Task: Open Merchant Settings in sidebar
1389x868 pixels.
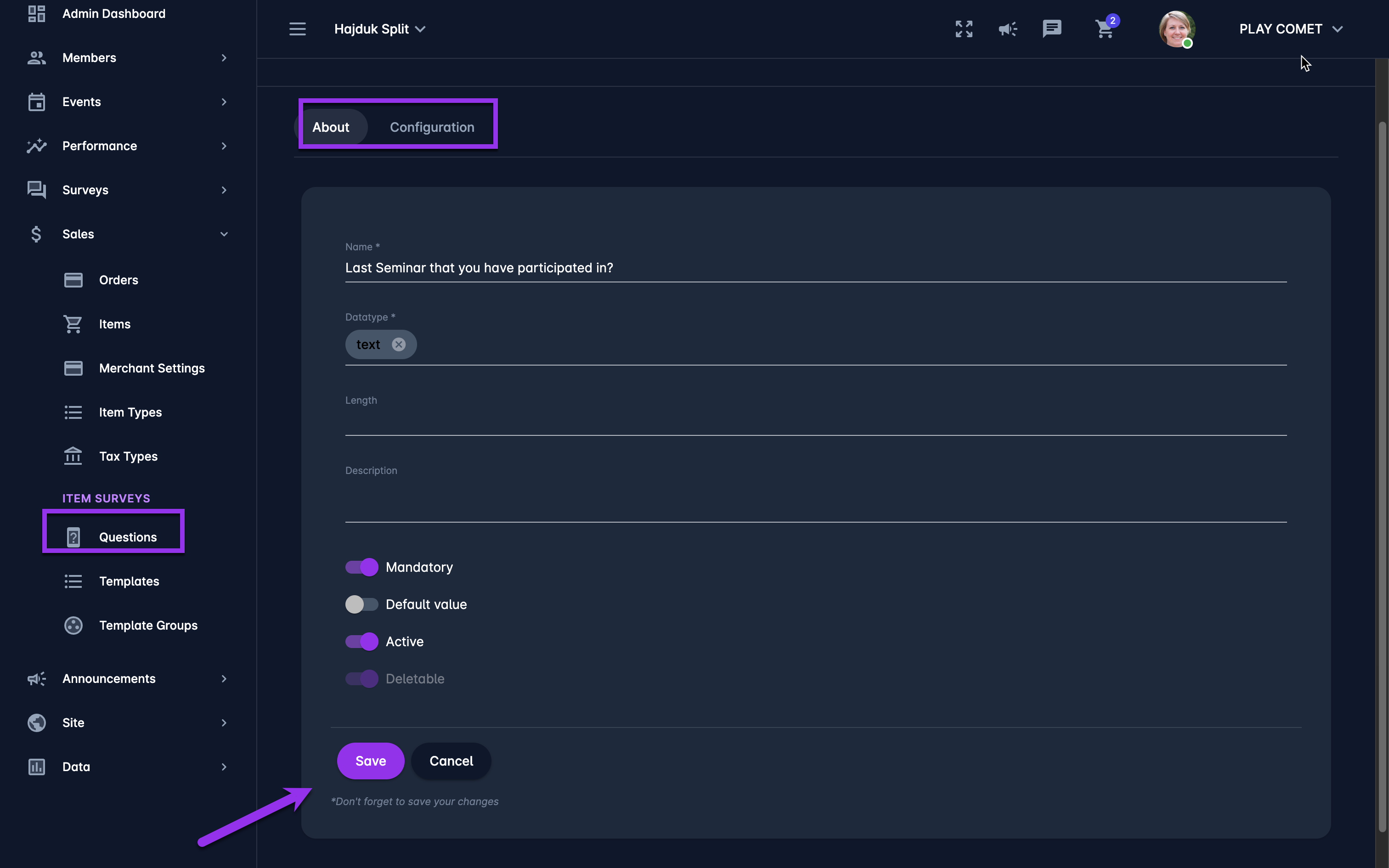Action: [152, 368]
